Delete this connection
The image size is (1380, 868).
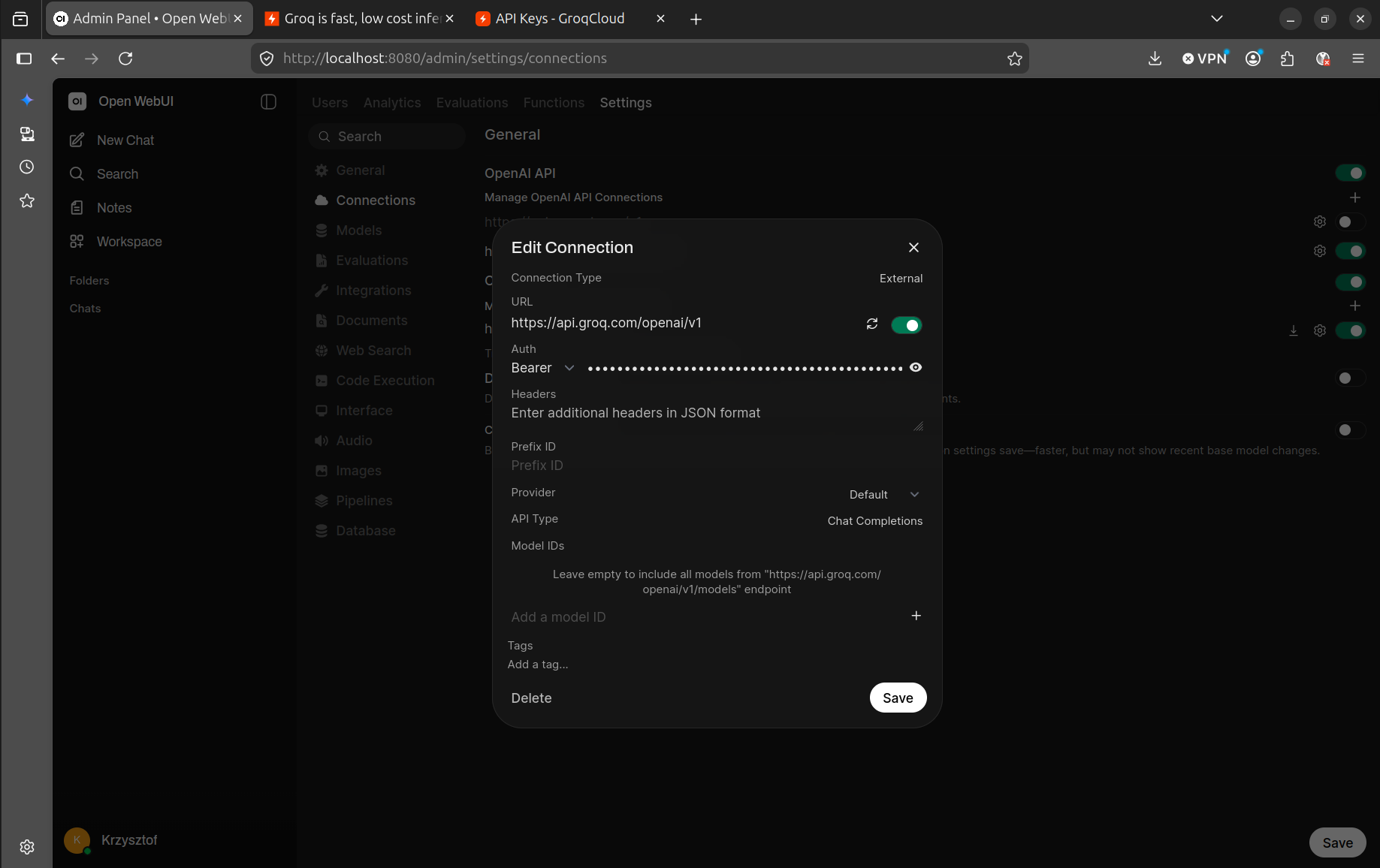point(531,698)
